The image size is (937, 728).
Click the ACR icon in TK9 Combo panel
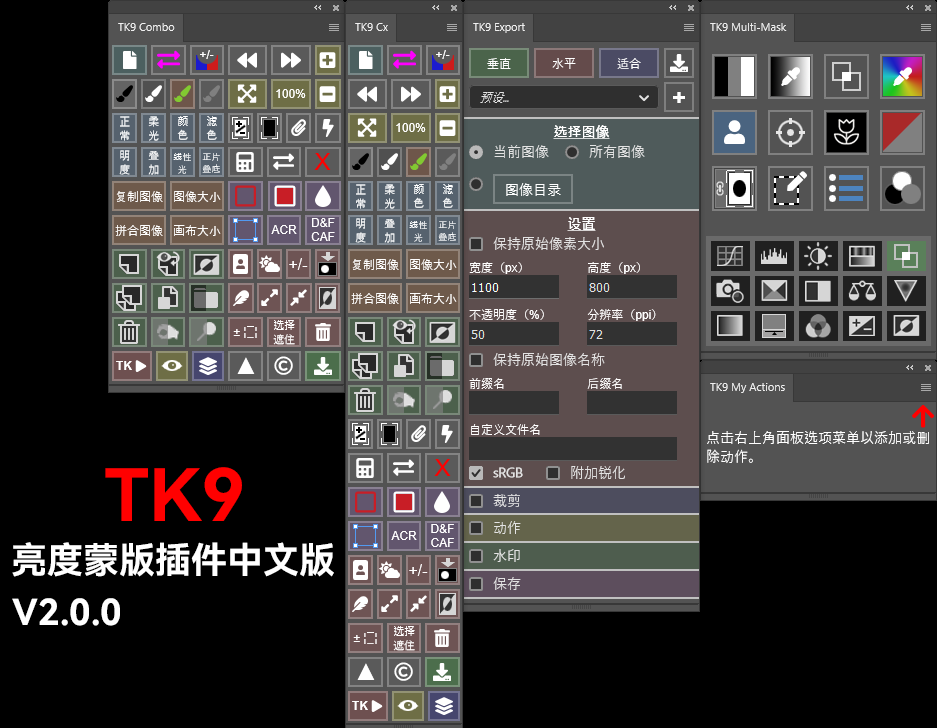284,229
